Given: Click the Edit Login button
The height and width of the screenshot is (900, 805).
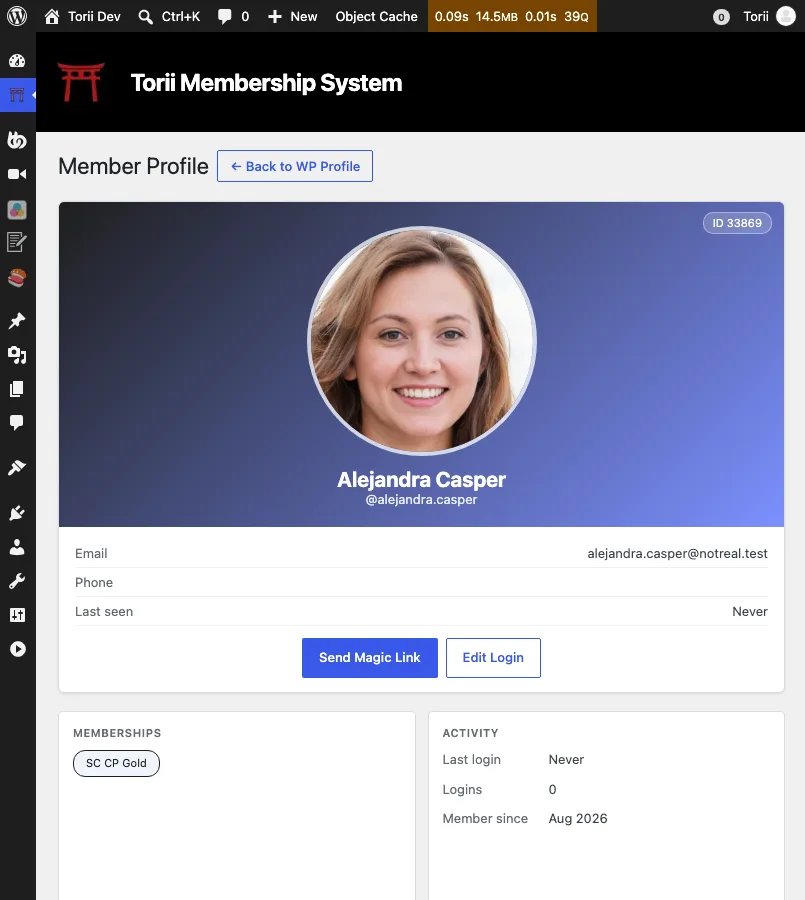Looking at the screenshot, I should 493,658.
